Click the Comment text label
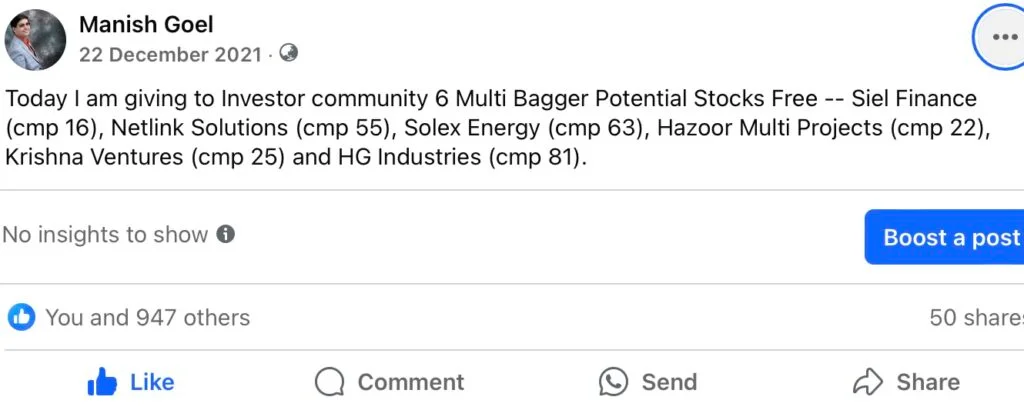This screenshot has height=410, width=1024. point(410,382)
